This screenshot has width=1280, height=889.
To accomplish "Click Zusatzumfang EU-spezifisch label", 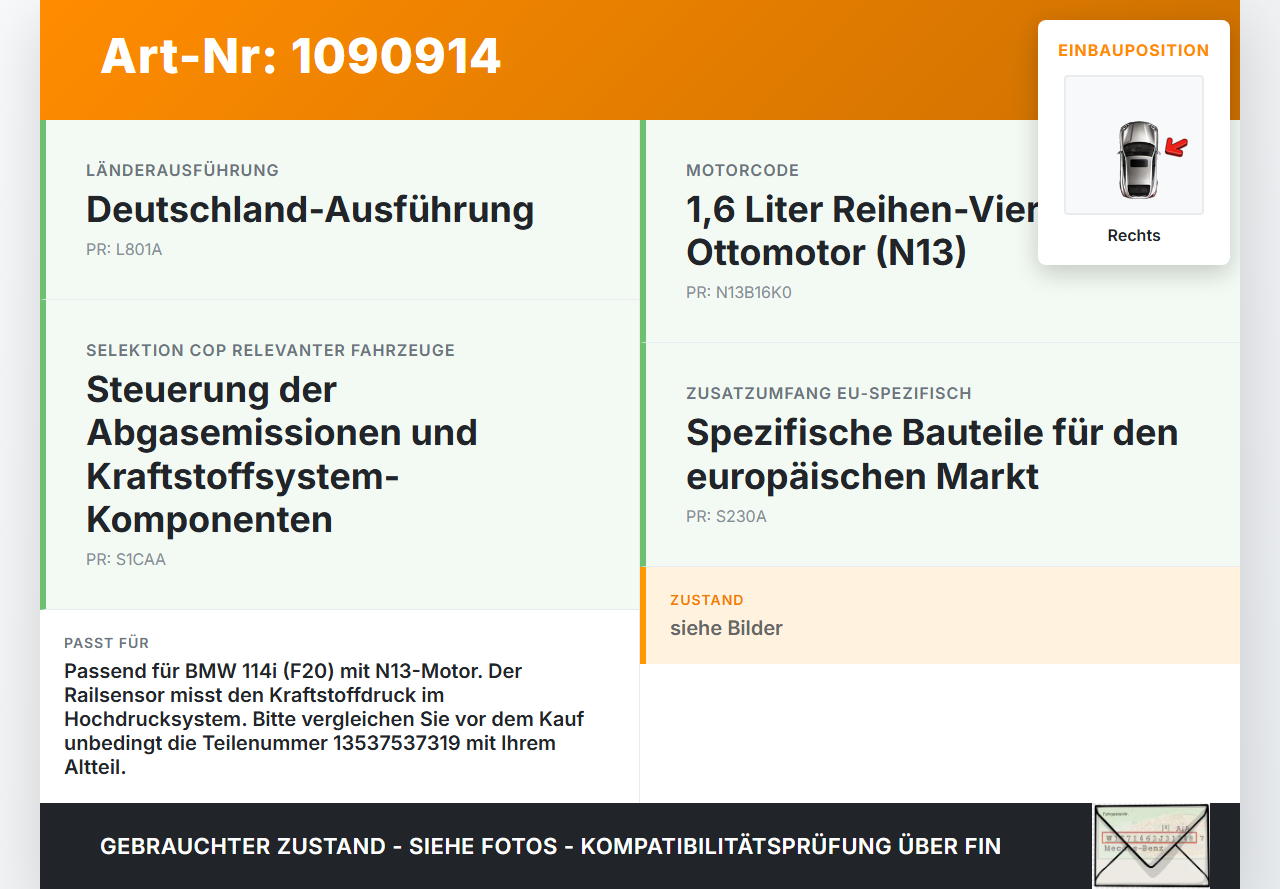I will [829, 393].
